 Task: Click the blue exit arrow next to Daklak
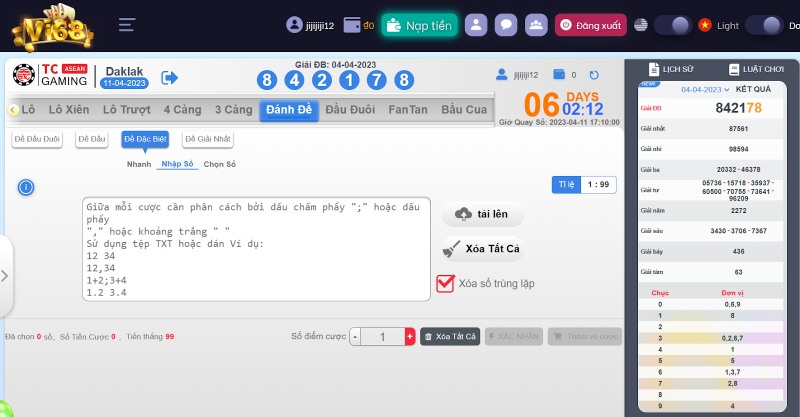click(169, 77)
